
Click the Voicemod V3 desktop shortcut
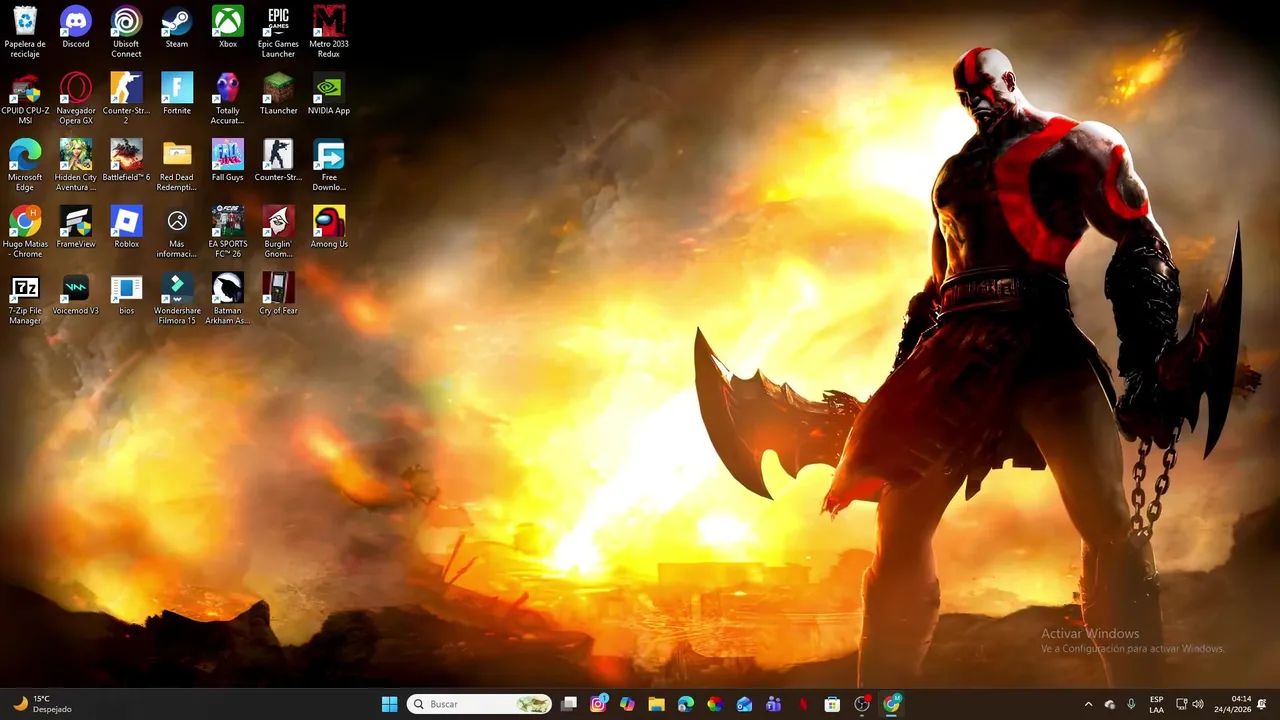pos(76,295)
